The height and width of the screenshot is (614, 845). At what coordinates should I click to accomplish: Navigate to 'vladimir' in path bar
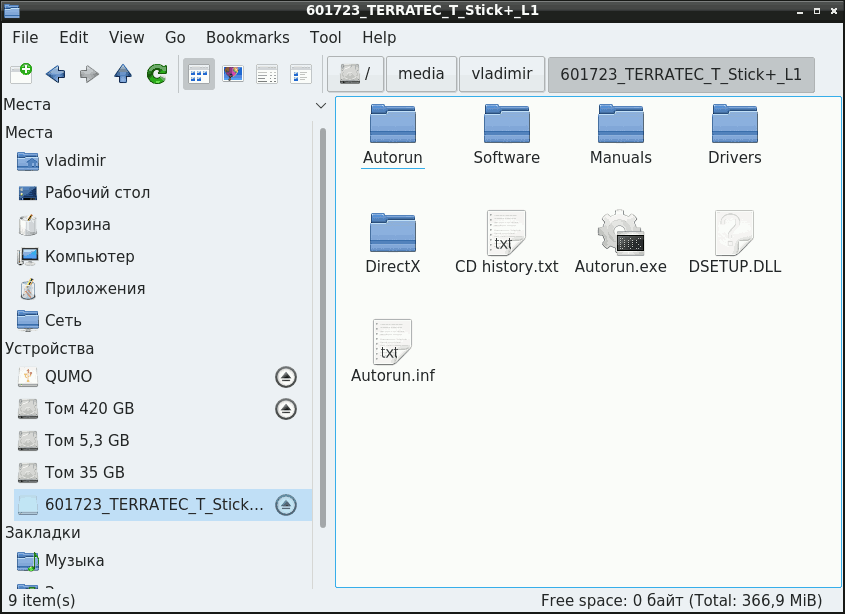502,74
